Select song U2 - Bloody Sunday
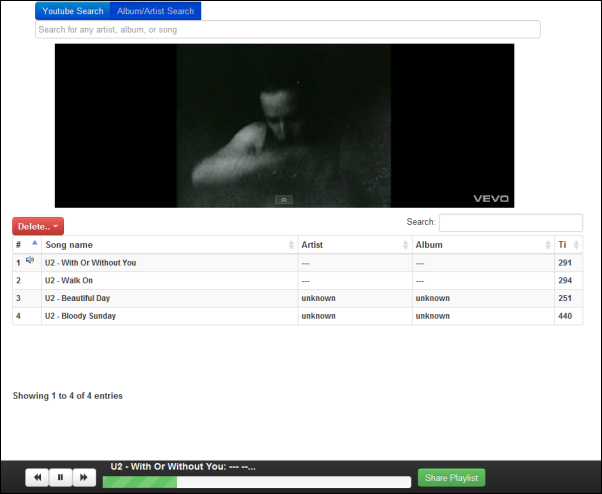Viewport: 602px width, 494px height. point(80,316)
